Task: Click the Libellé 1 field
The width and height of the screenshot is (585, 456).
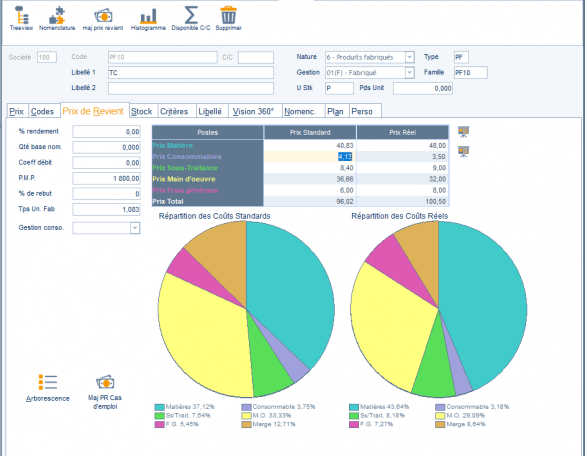Action: [191, 72]
